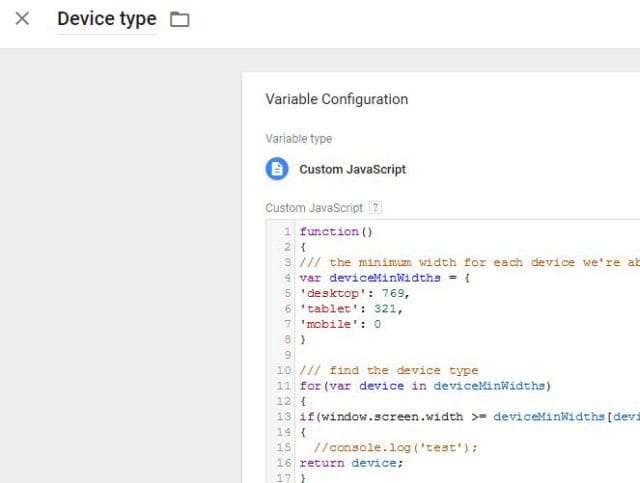The width and height of the screenshot is (640, 483).
Task: Click the Device type variable name field
Action: pos(107,19)
